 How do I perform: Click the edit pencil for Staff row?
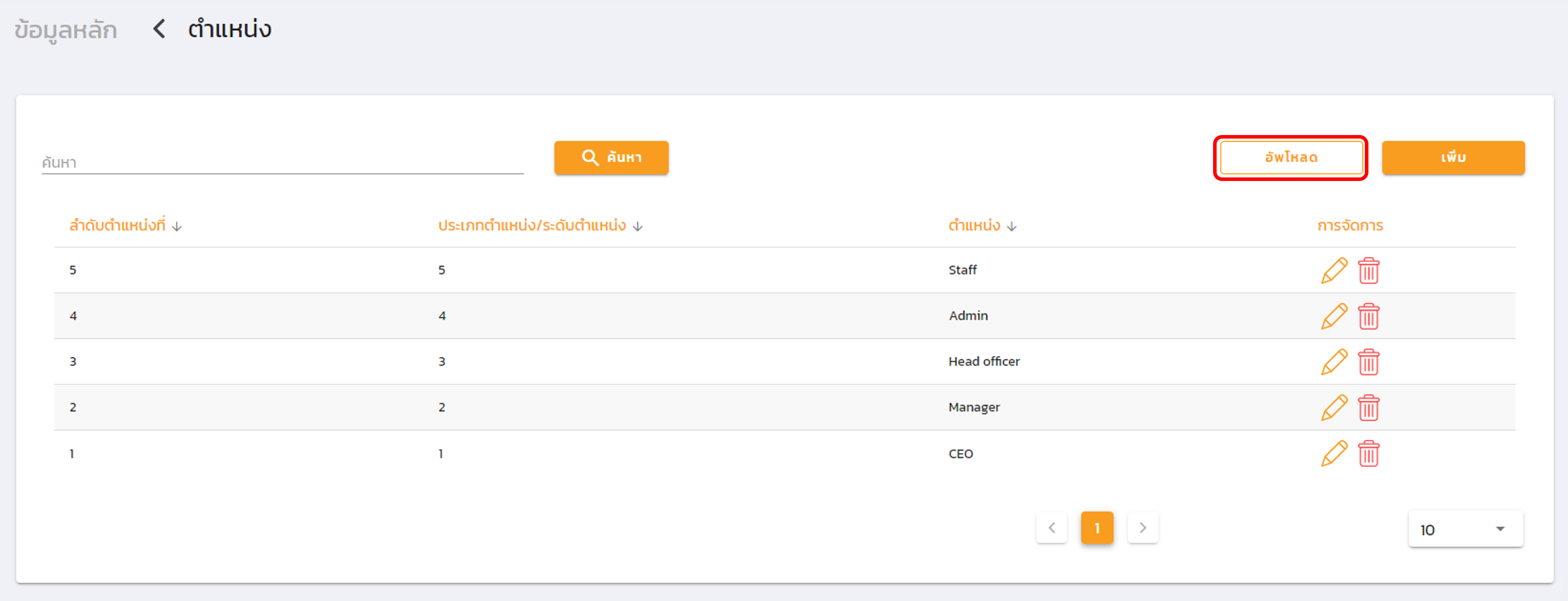[1334, 270]
